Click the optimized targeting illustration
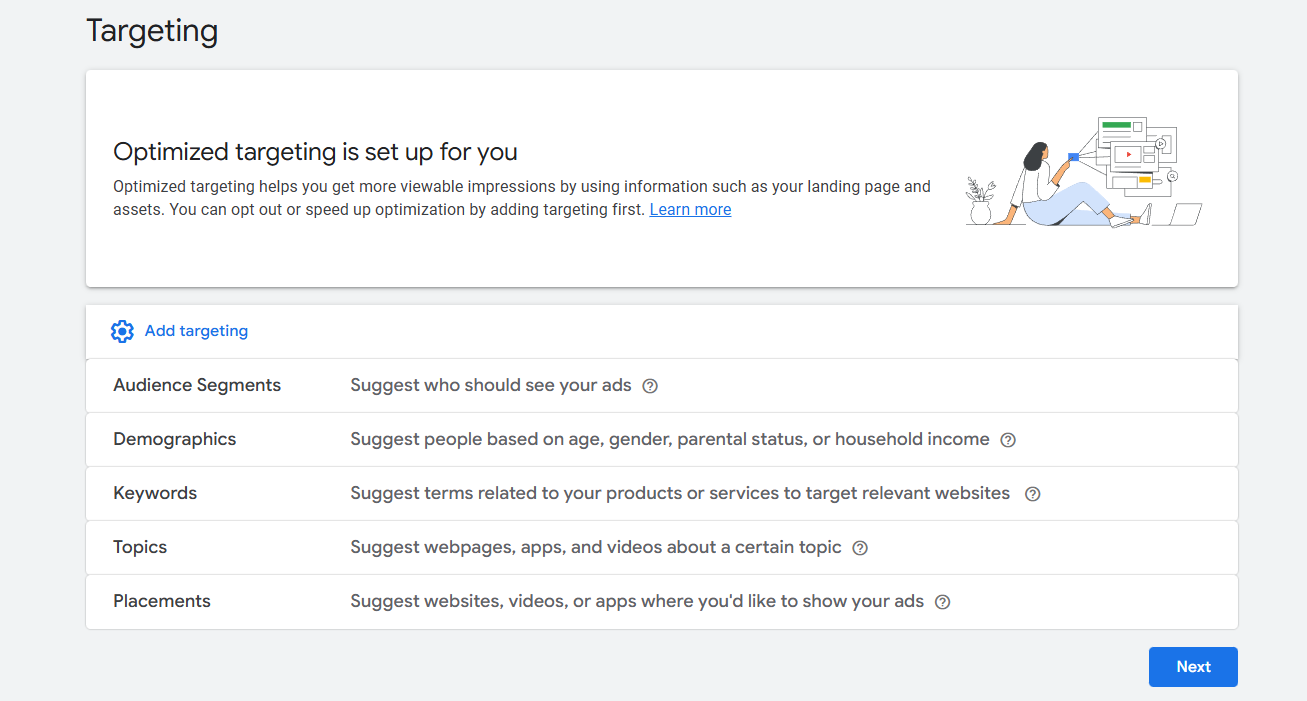The width and height of the screenshot is (1307, 701). point(1083,172)
